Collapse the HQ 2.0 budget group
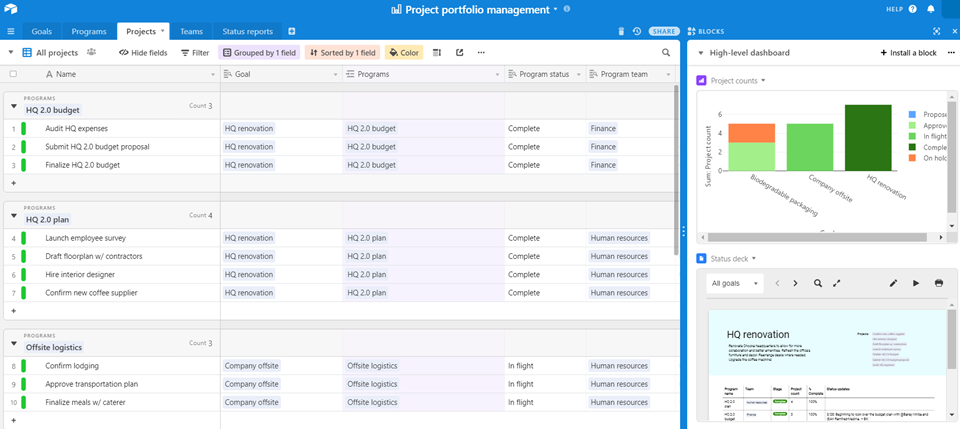This screenshot has width=960, height=429. (x=13, y=106)
